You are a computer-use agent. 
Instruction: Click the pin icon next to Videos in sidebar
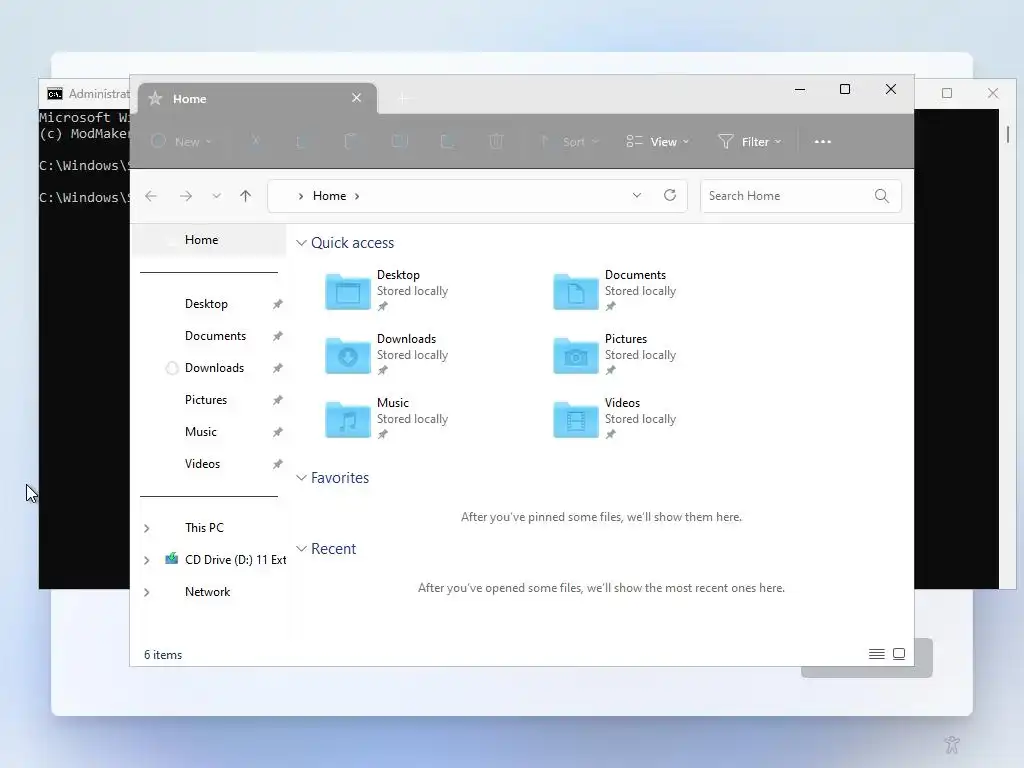278,464
